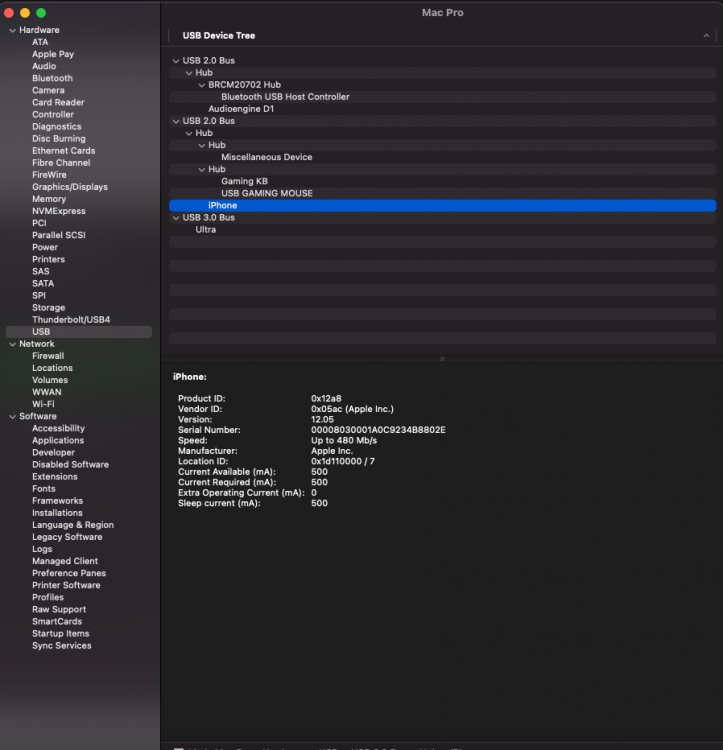Open Installations under Software

57,513
